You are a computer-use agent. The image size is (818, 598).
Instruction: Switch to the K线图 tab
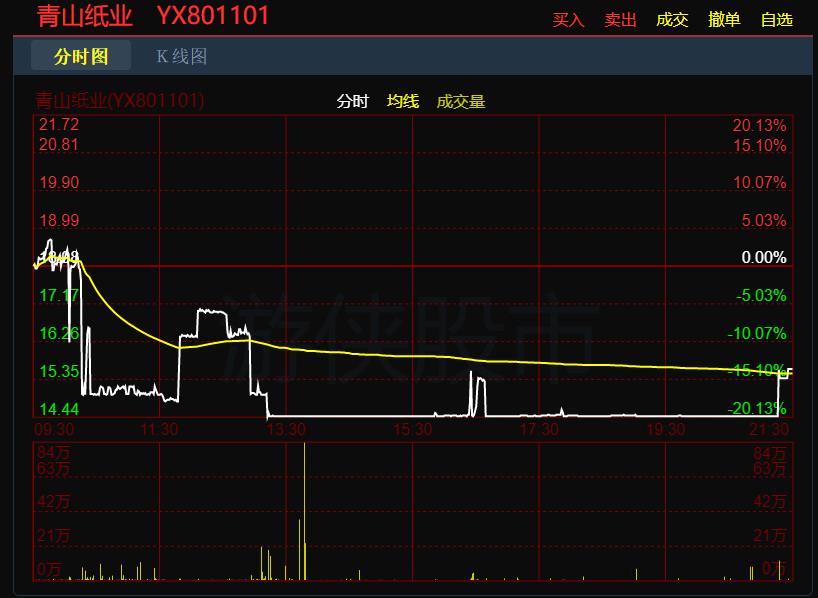click(182, 56)
